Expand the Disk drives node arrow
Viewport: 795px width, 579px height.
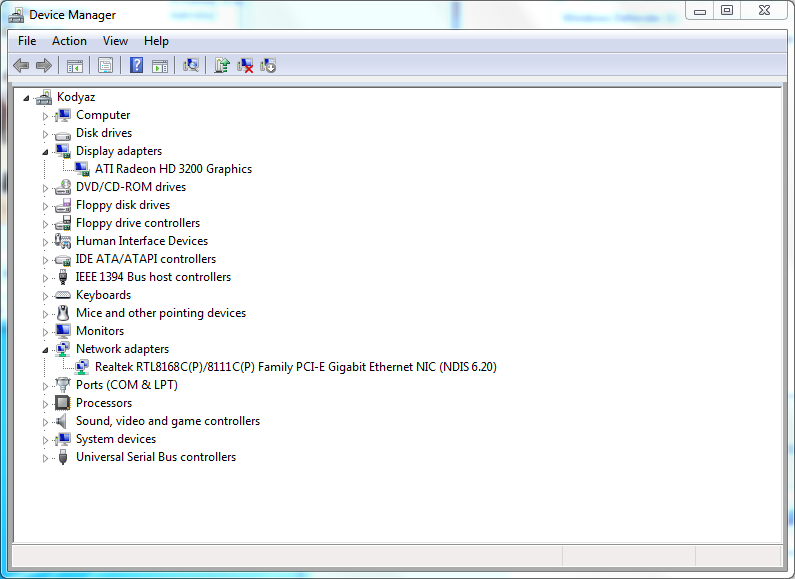pyautogui.click(x=45, y=134)
